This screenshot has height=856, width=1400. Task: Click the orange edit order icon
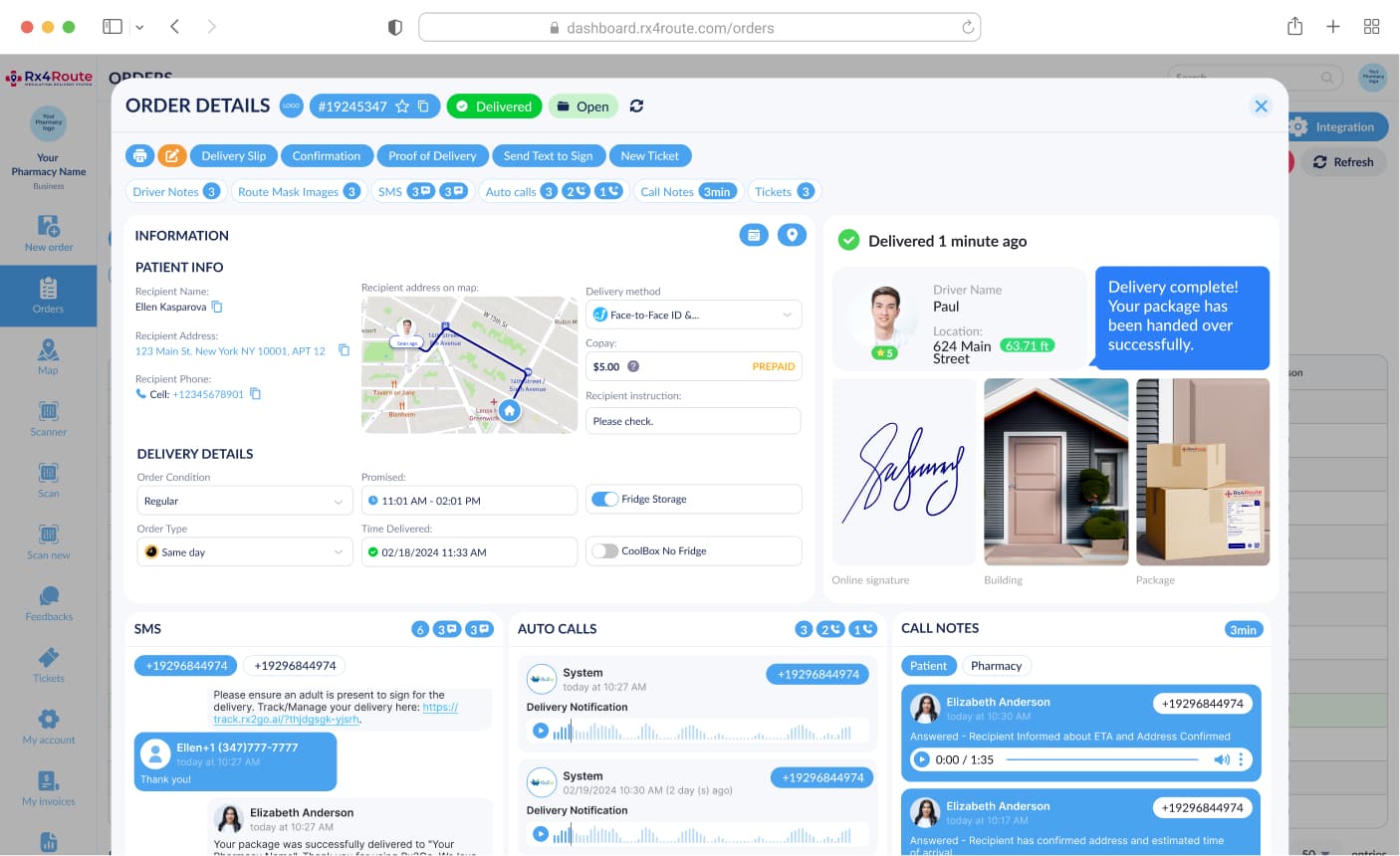click(171, 156)
